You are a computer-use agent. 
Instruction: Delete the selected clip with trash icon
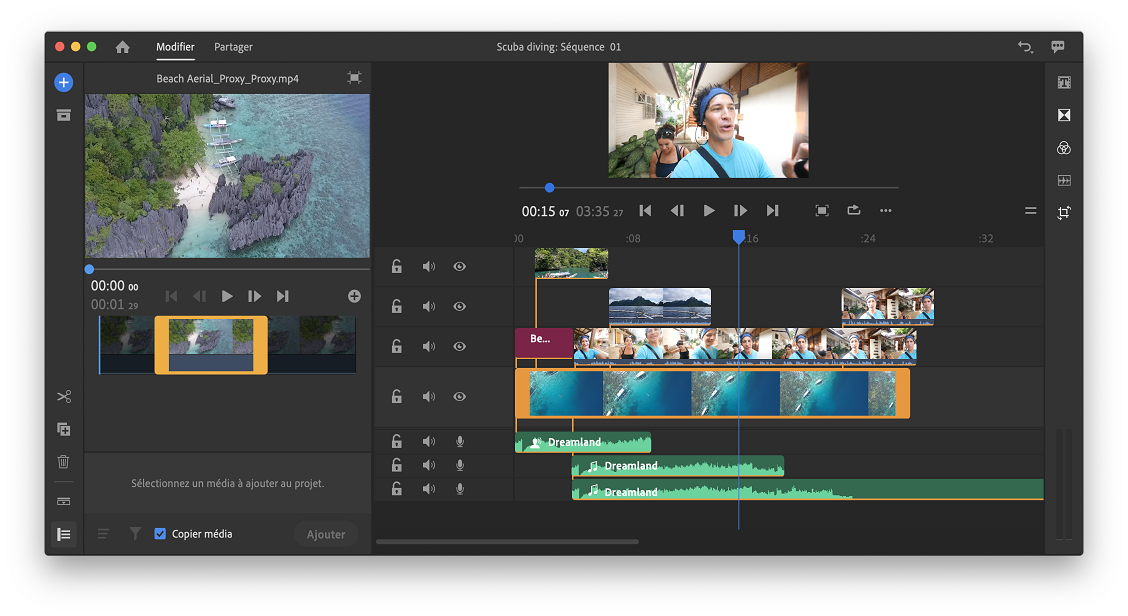point(63,462)
